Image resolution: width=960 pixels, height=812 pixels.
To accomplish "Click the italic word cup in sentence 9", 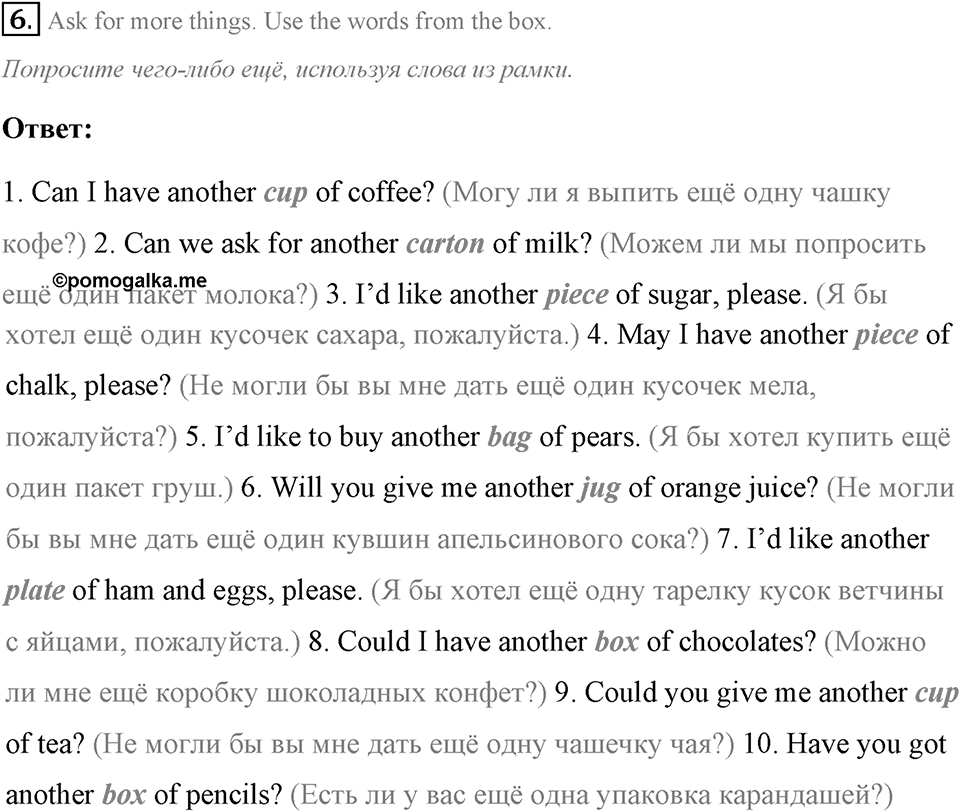I will [x=937, y=694].
